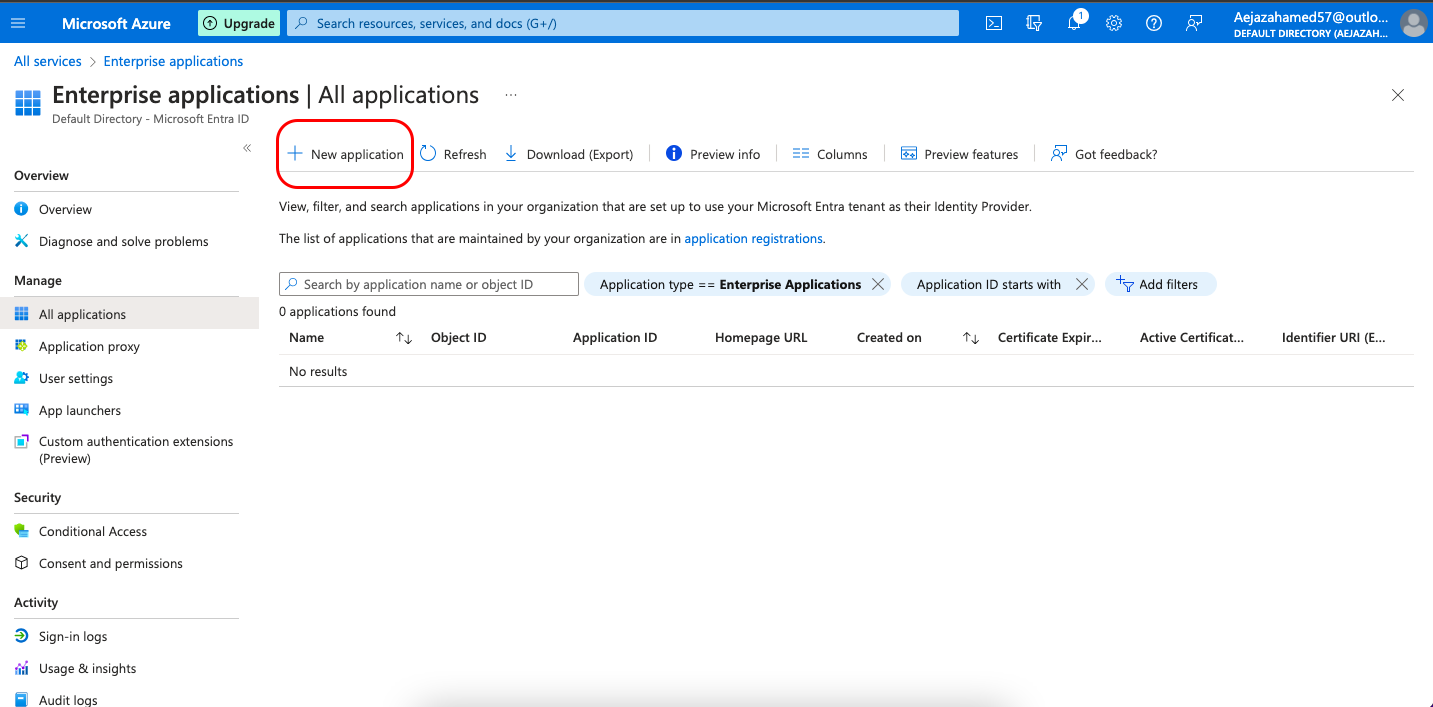
Task: Click the New application button
Action: (346, 154)
